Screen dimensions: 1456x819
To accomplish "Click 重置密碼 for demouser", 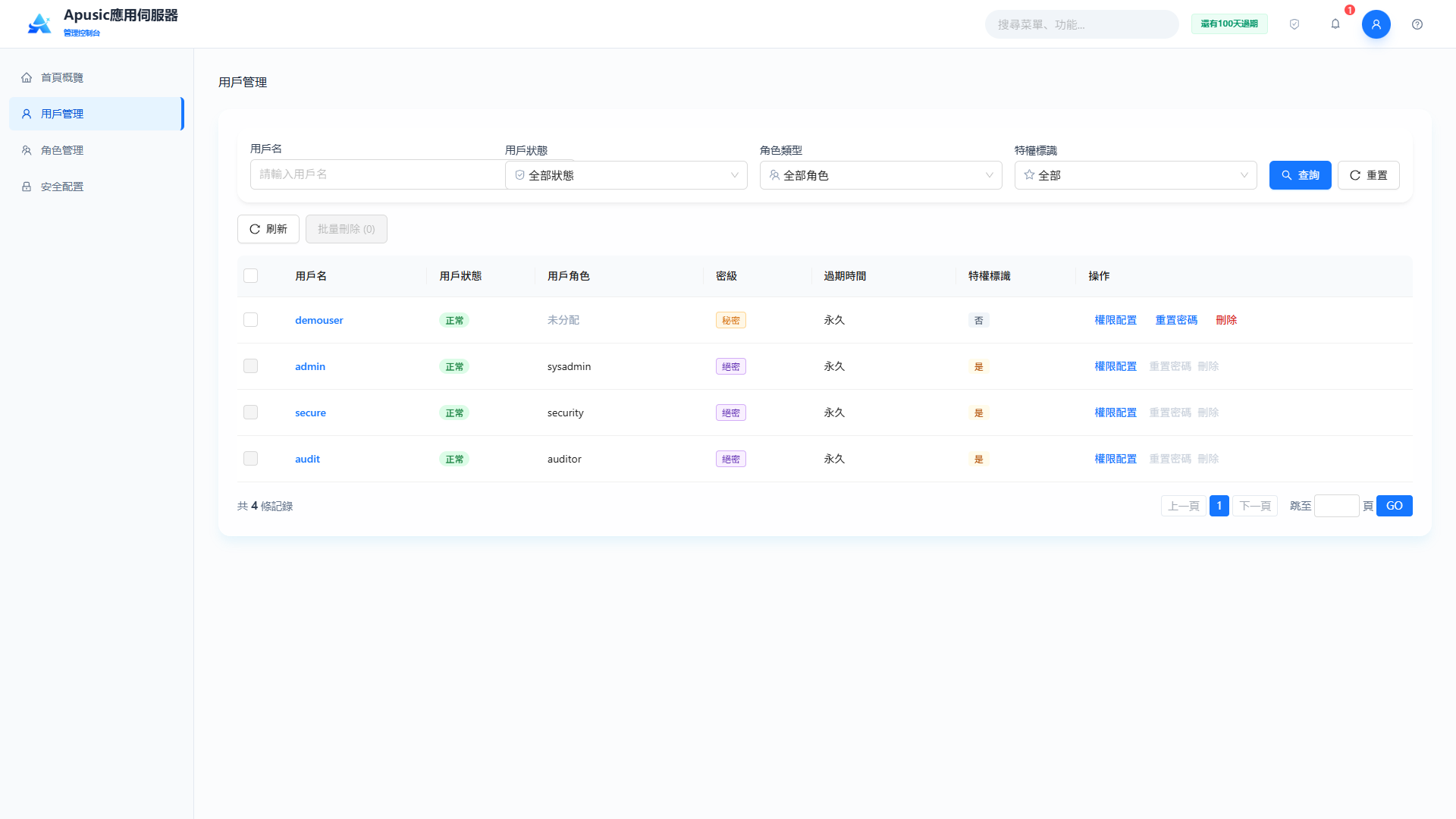I will (1176, 320).
